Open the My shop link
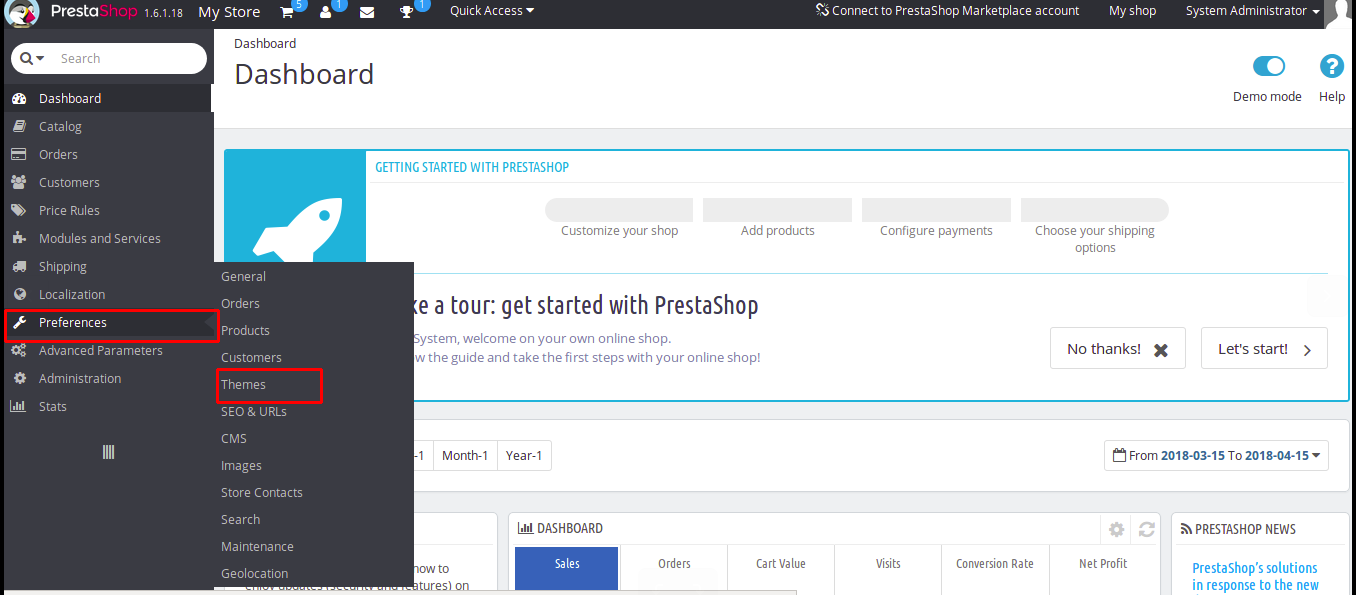 click(1132, 11)
